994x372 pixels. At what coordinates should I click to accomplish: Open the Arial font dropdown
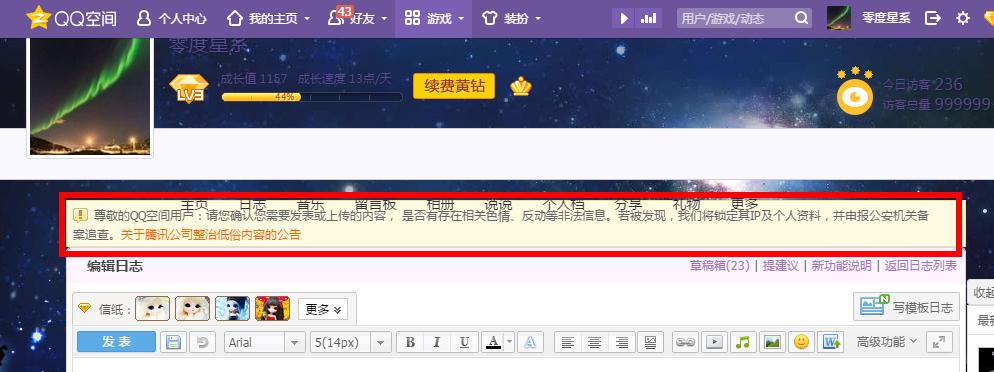click(x=264, y=342)
